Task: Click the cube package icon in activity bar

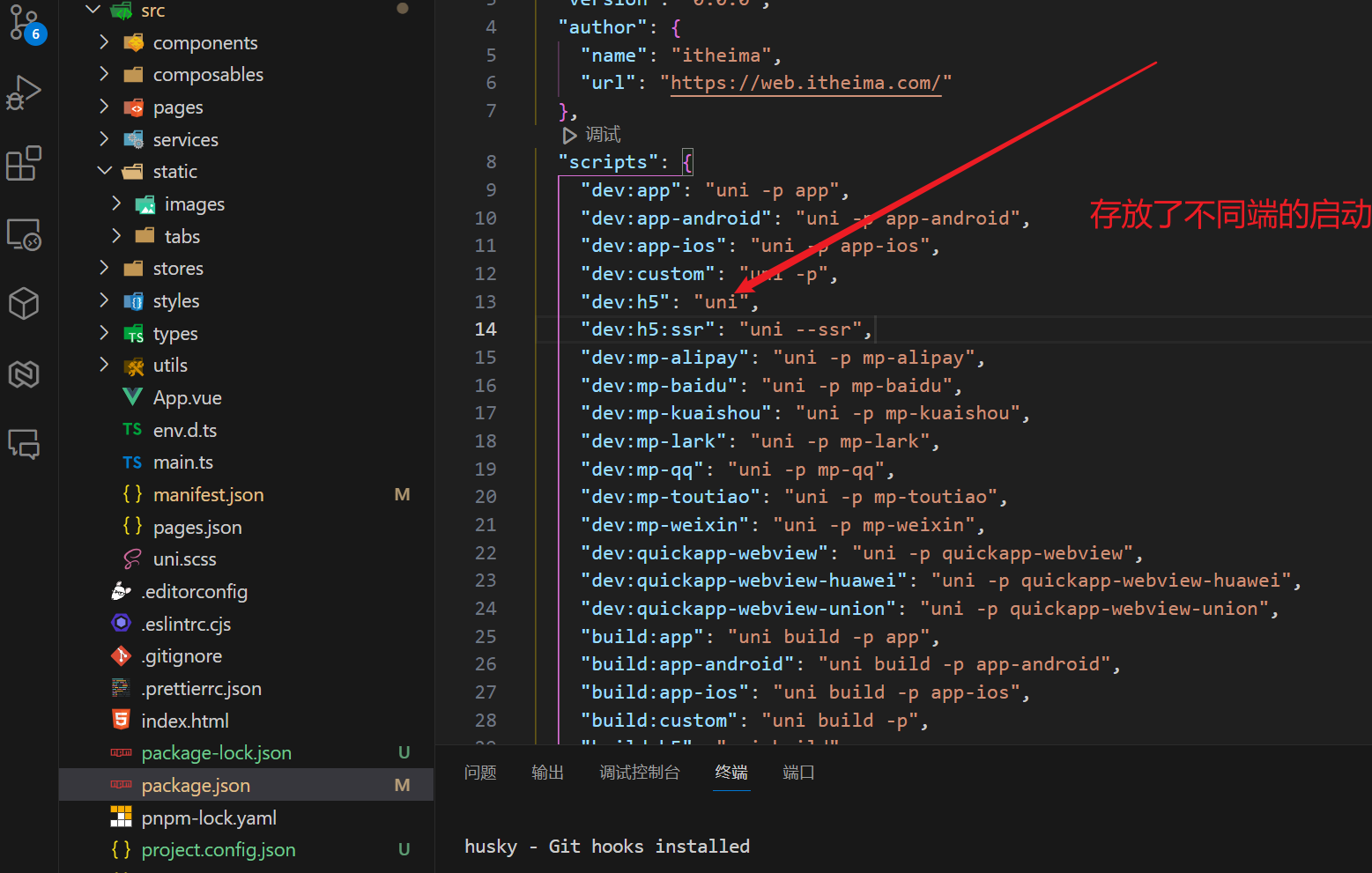Action: click(24, 304)
